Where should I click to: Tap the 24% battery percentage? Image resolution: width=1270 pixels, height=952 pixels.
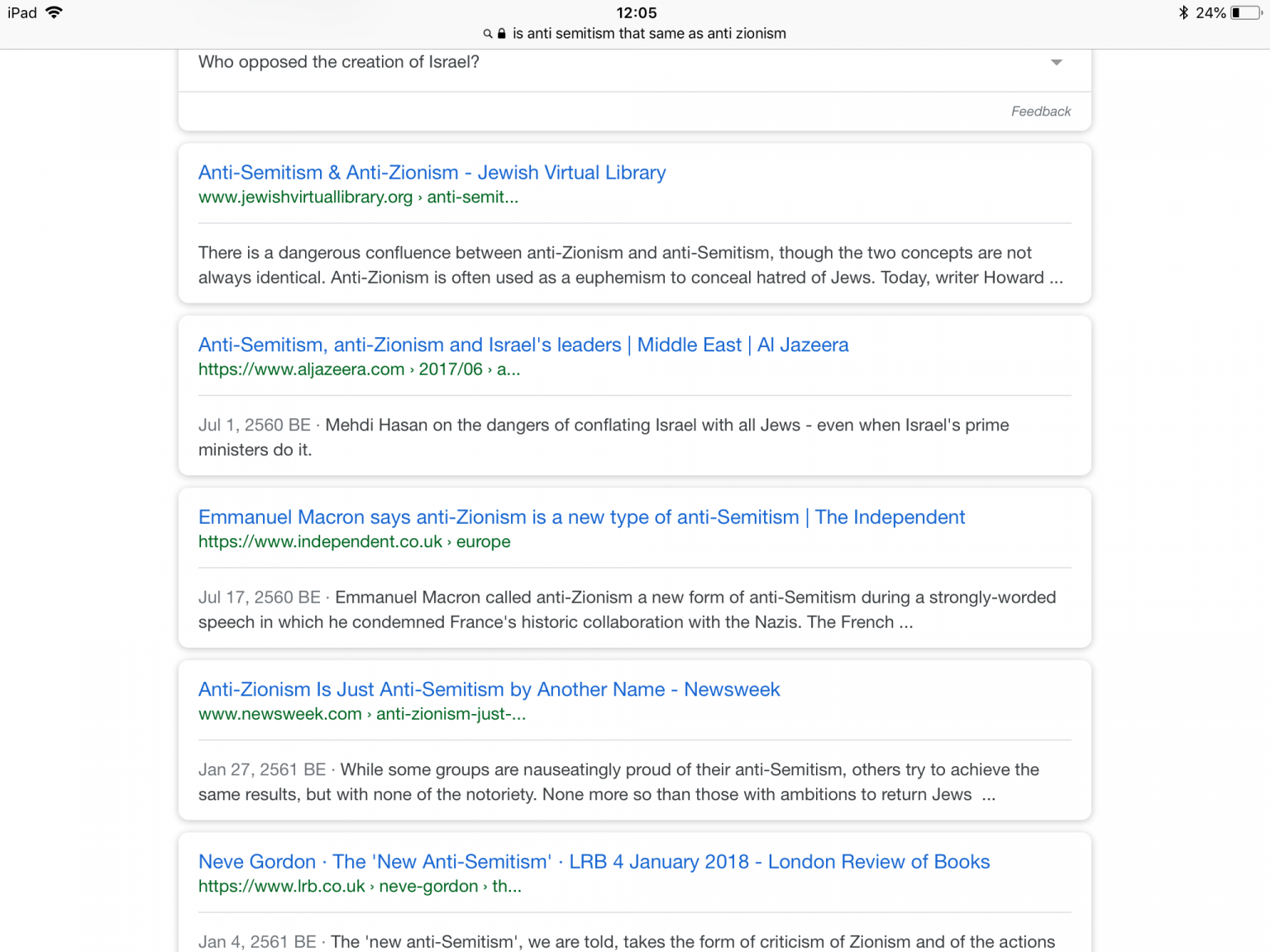point(1210,12)
